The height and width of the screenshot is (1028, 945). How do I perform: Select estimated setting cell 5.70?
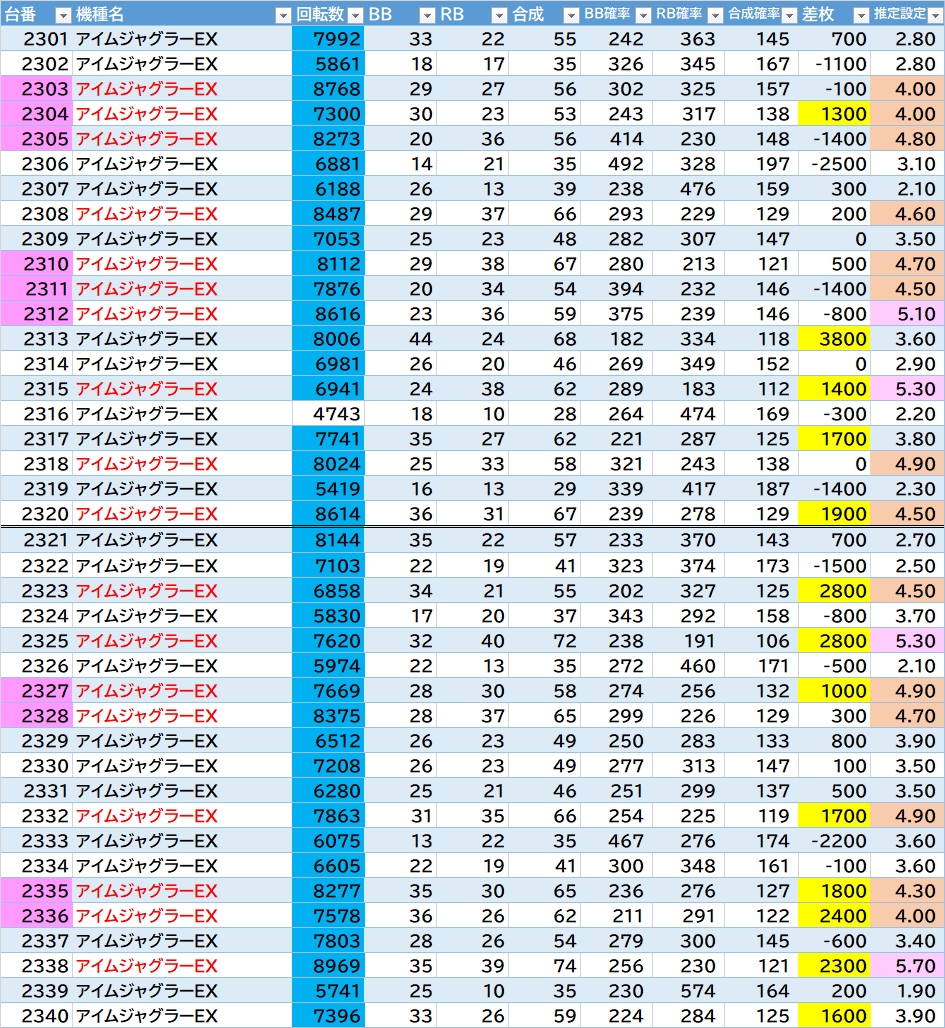908,966
